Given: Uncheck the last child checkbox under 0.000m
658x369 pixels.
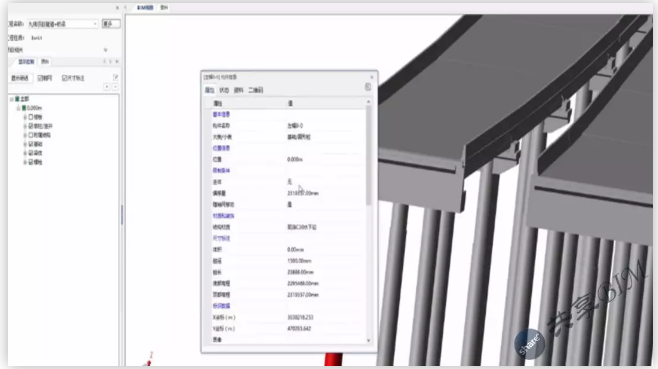Looking at the screenshot, I should (31, 162).
